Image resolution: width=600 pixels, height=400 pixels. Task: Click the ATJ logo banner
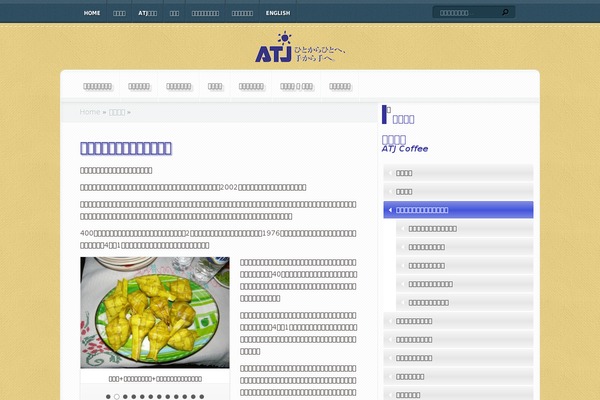point(300,47)
